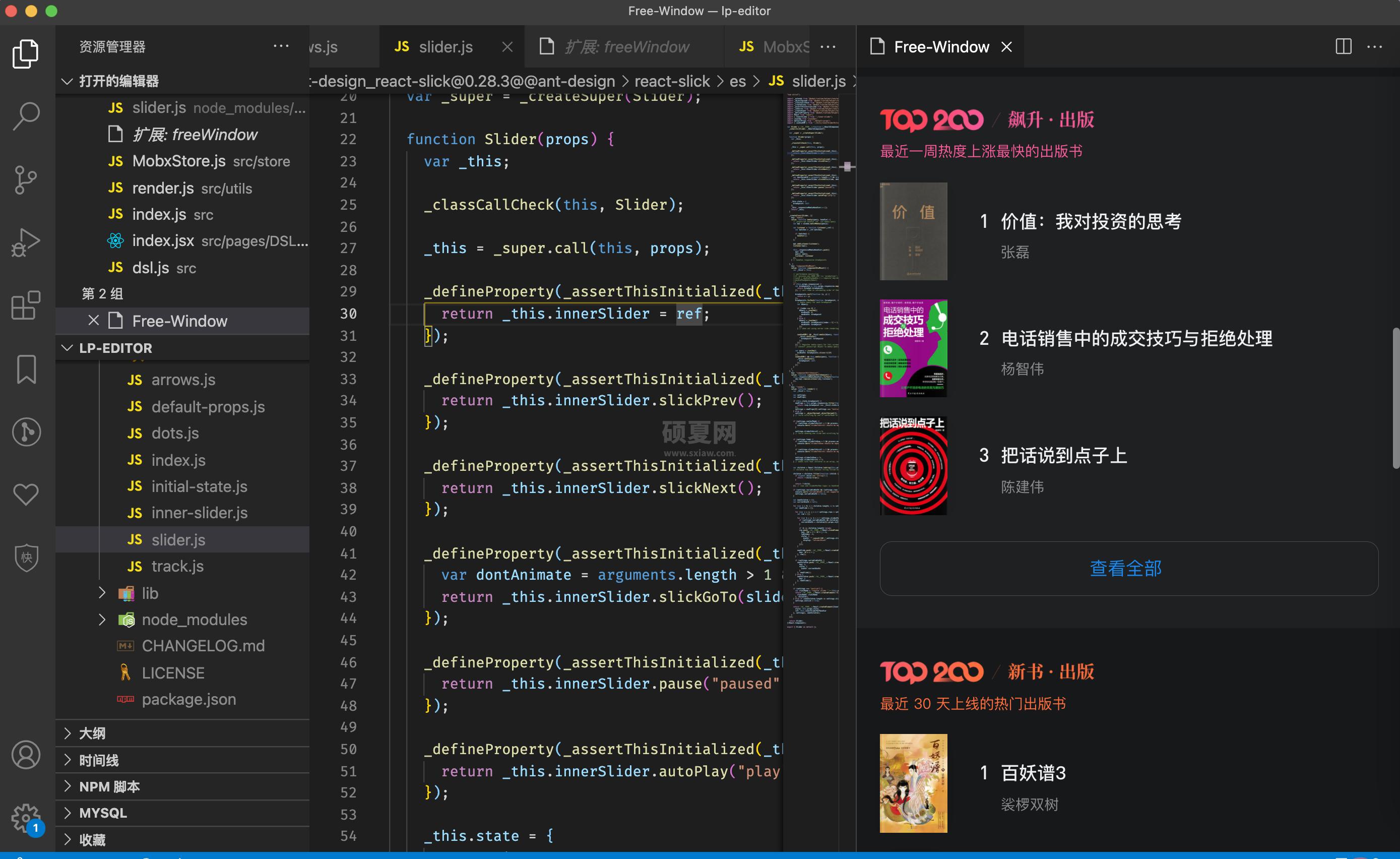
Task: Open initial-state.js in file tree
Action: tap(182, 486)
